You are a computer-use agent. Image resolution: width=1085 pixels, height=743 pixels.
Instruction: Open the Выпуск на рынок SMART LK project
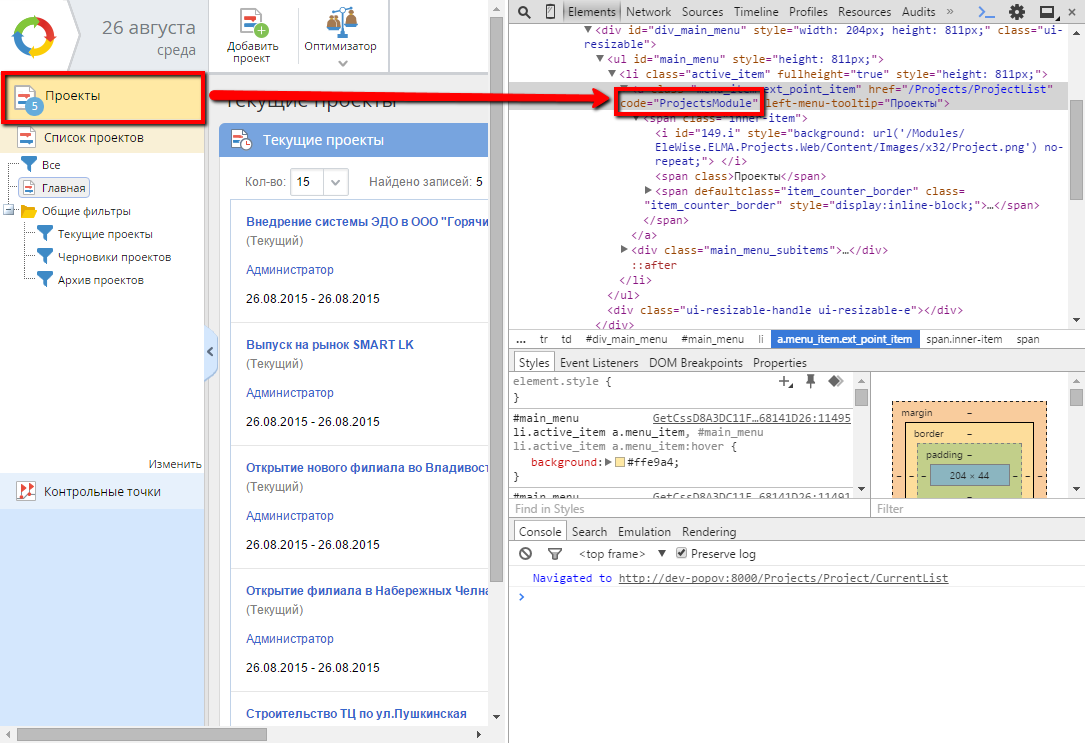point(330,345)
